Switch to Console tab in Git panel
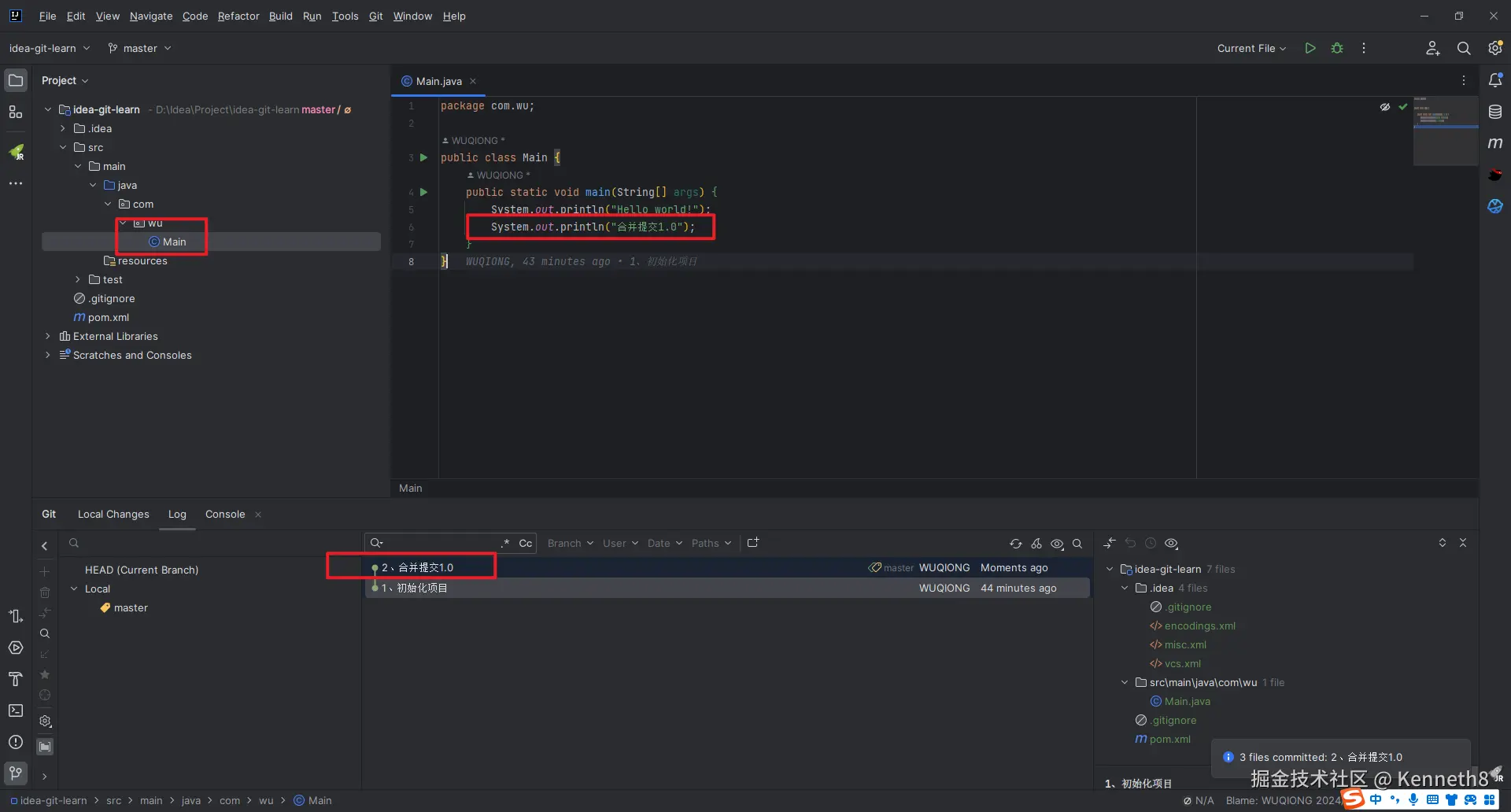The width and height of the screenshot is (1511, 812). tap(225, 514)
